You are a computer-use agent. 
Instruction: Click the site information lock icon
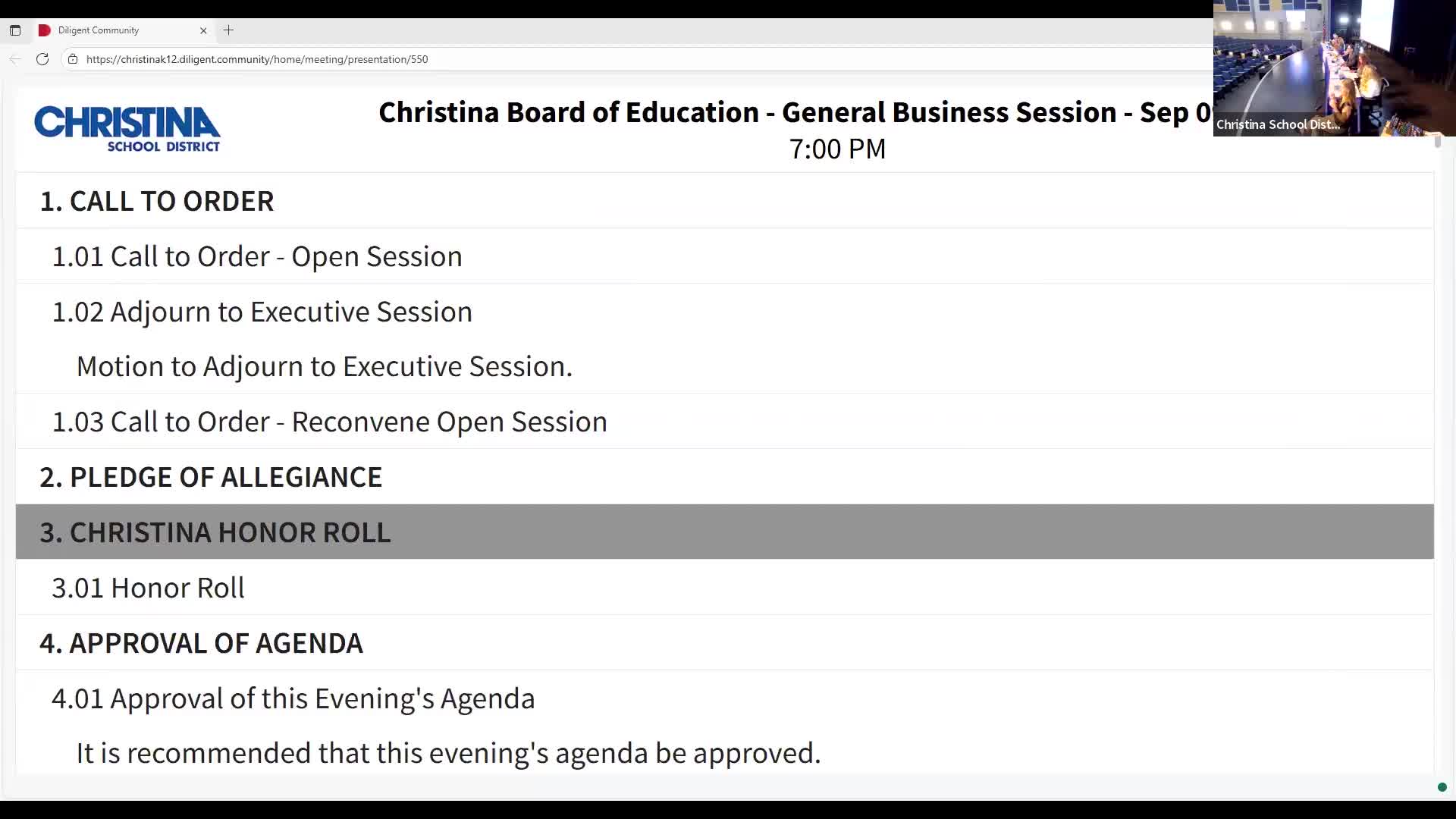[73, 59]
